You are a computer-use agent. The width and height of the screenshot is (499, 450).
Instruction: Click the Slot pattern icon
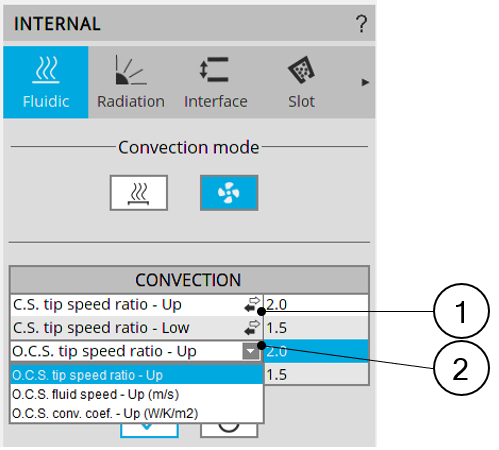(301, 70)
